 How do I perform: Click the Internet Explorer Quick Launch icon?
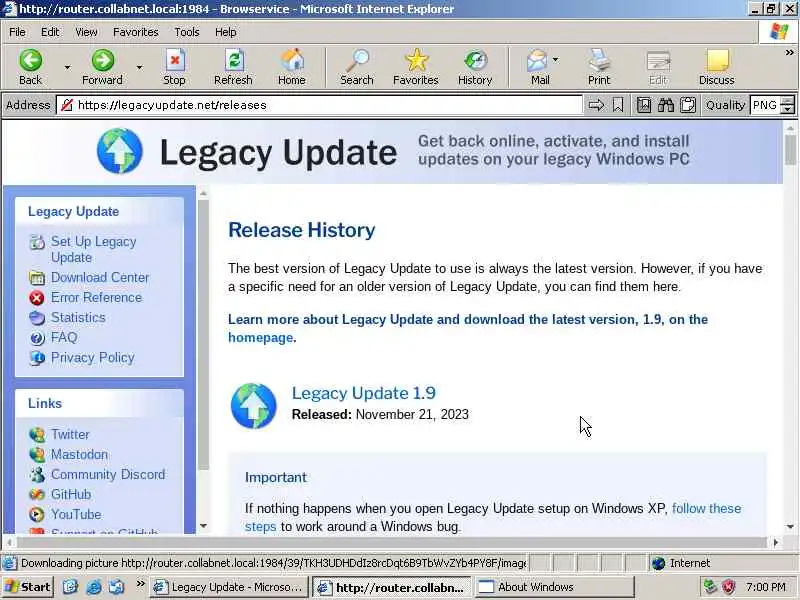coord(94,587)
